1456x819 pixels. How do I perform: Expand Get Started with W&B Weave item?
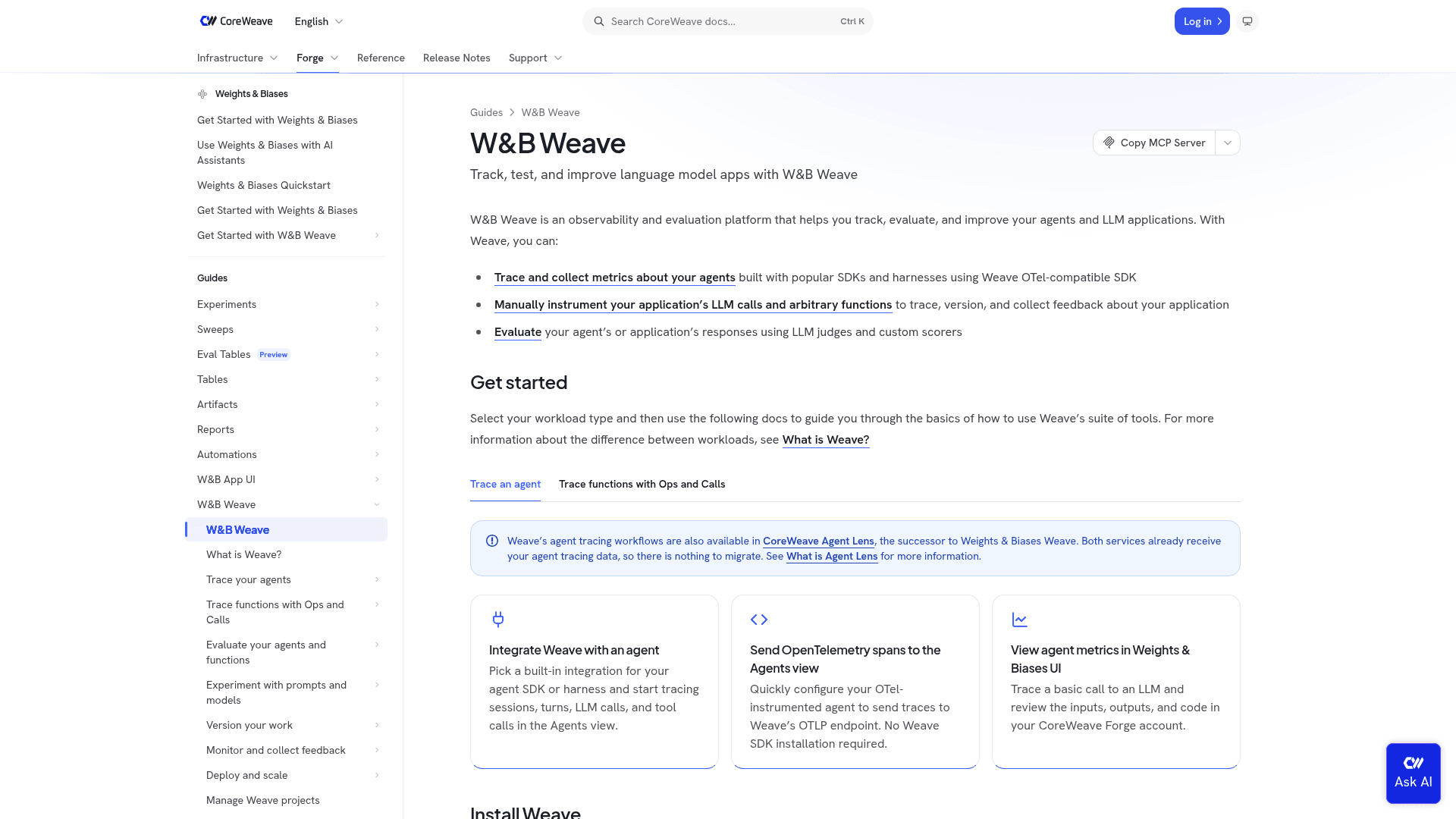tap(287, 235)
